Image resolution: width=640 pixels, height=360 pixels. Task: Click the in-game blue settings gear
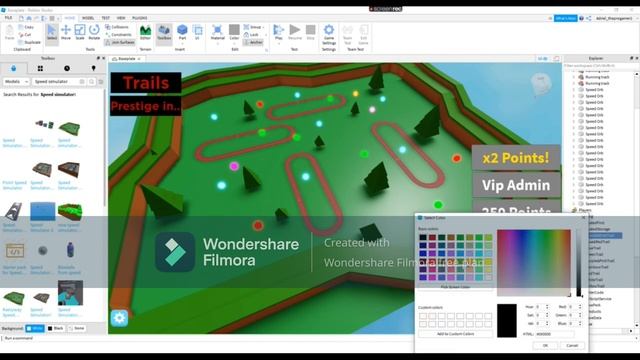click(x=119, y=318)
